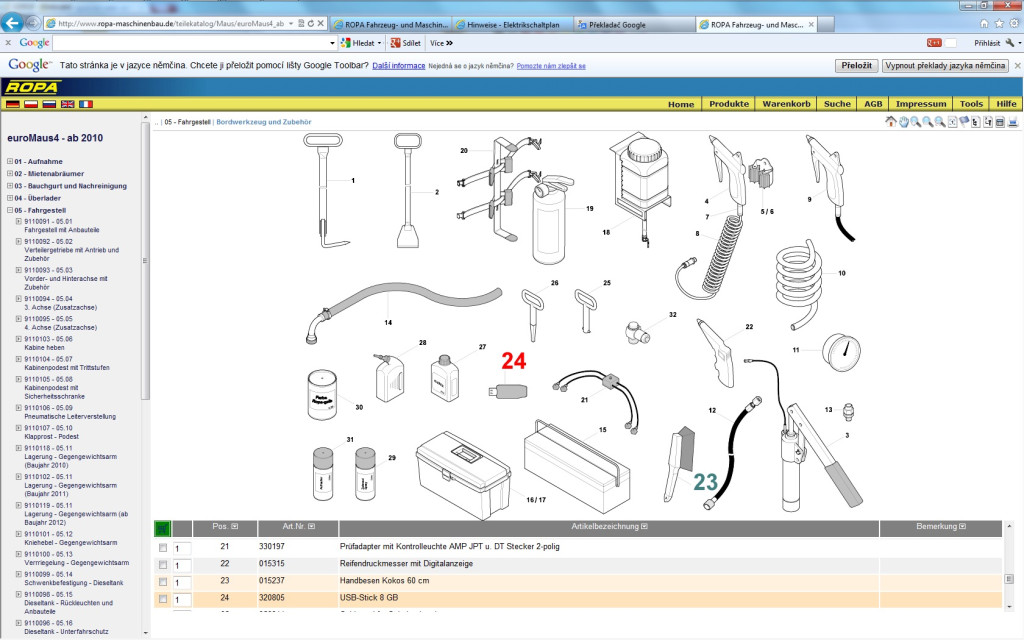
Task: Click the catalog viewer Home icon
Action: (891, 122)
